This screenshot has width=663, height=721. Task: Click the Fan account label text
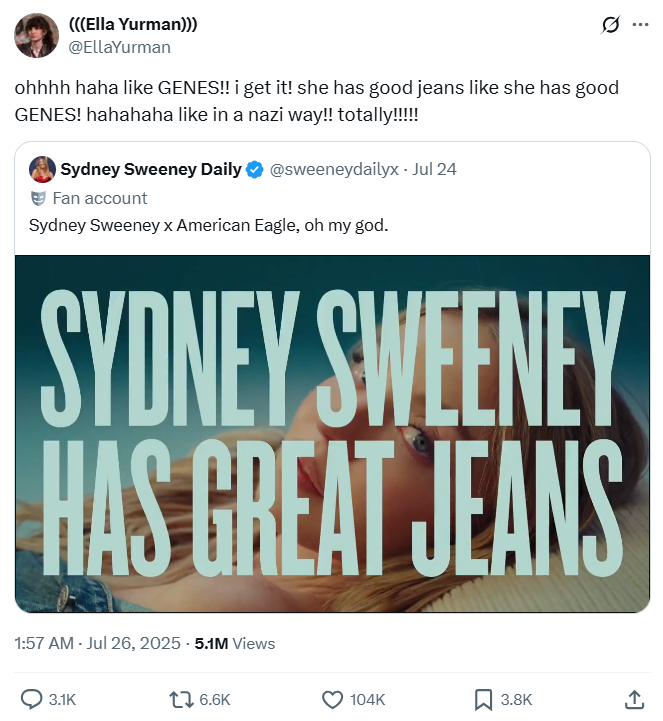pyautogui.click(x=100, y=198)
